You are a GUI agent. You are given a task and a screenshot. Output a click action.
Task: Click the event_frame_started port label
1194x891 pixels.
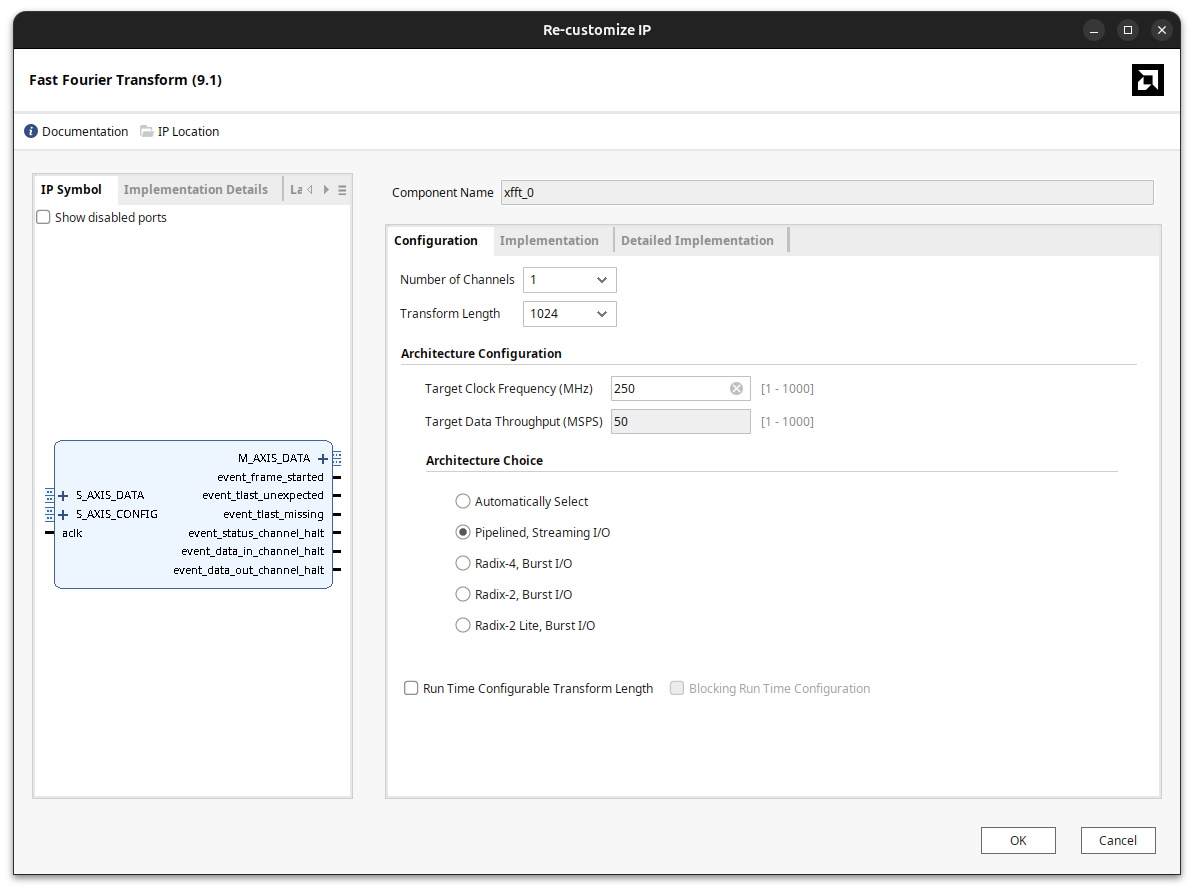coord(270,477)
